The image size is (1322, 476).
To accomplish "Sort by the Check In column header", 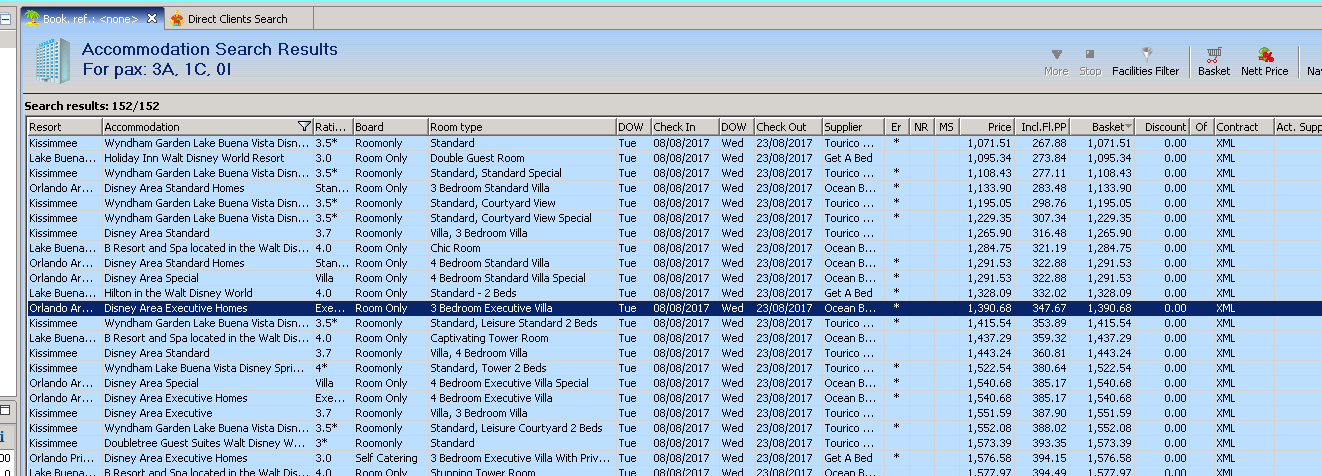I will tap(684, 127).
